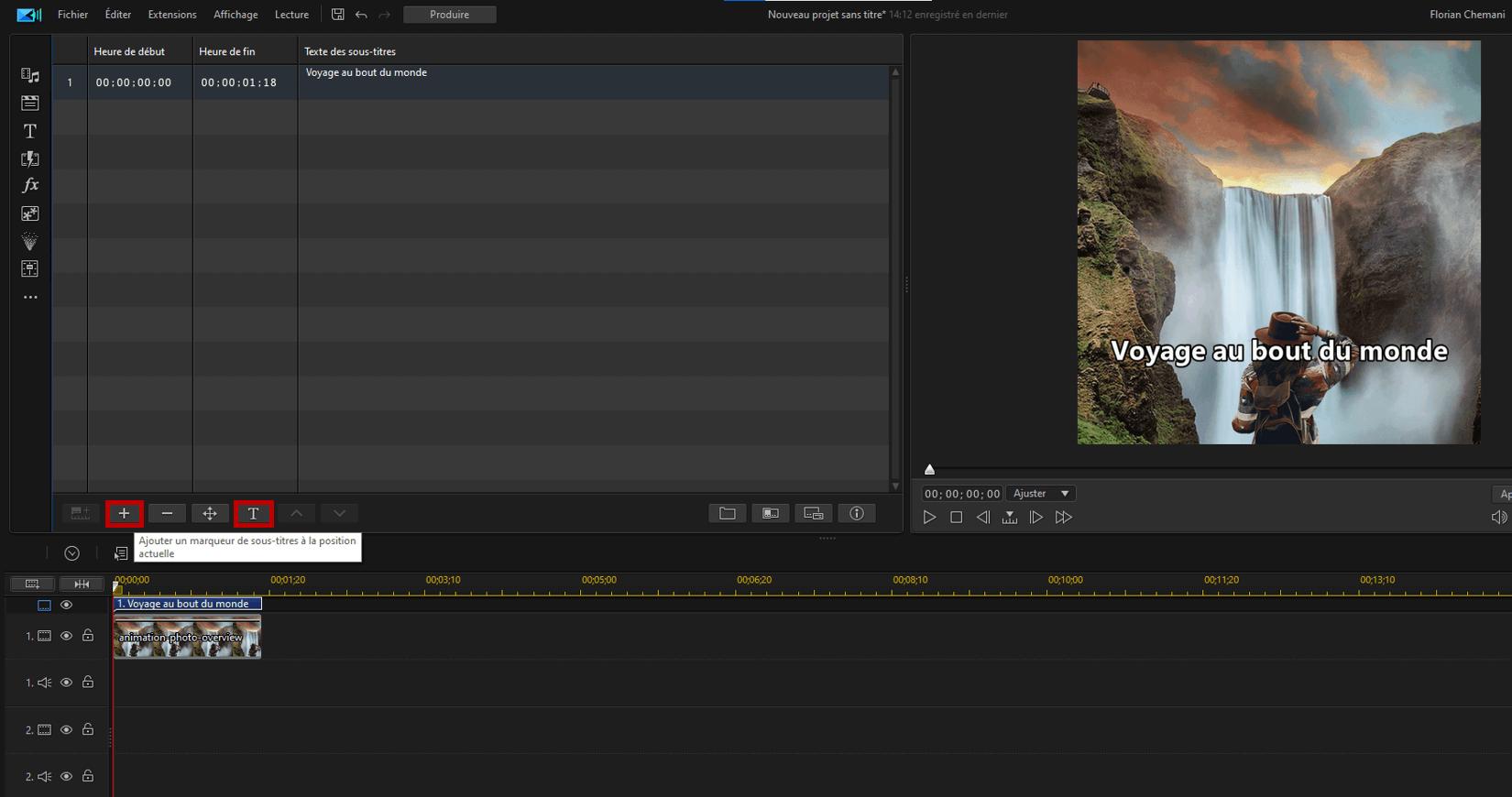This screenshot has height=797, width=1512.
Task: Lock audio track 1
Action: 88,682
